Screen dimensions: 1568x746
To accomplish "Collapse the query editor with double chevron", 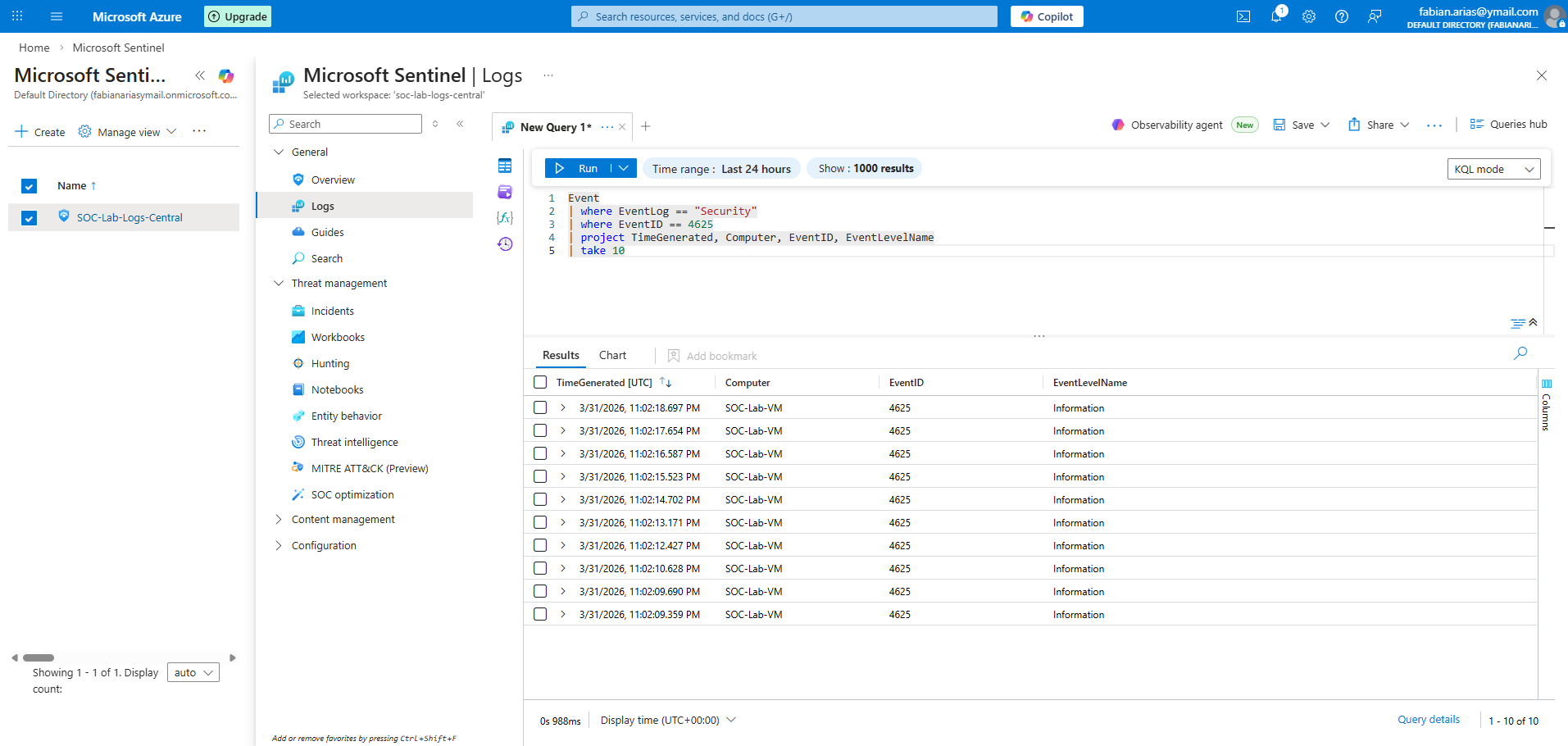I will (1533, 322).
